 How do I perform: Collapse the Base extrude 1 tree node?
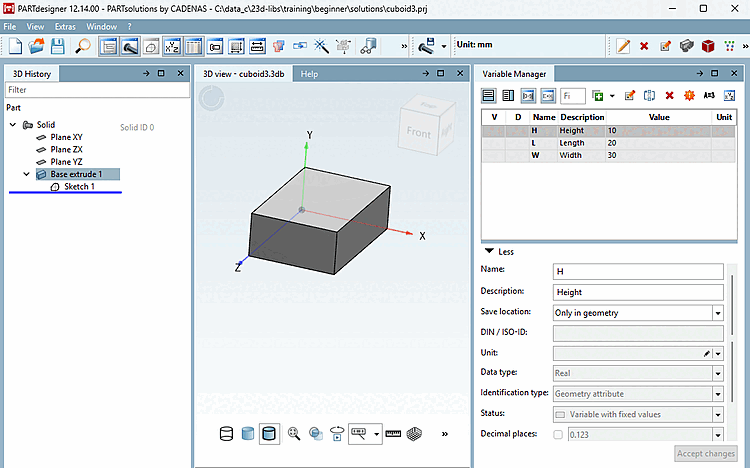(26, 174)
